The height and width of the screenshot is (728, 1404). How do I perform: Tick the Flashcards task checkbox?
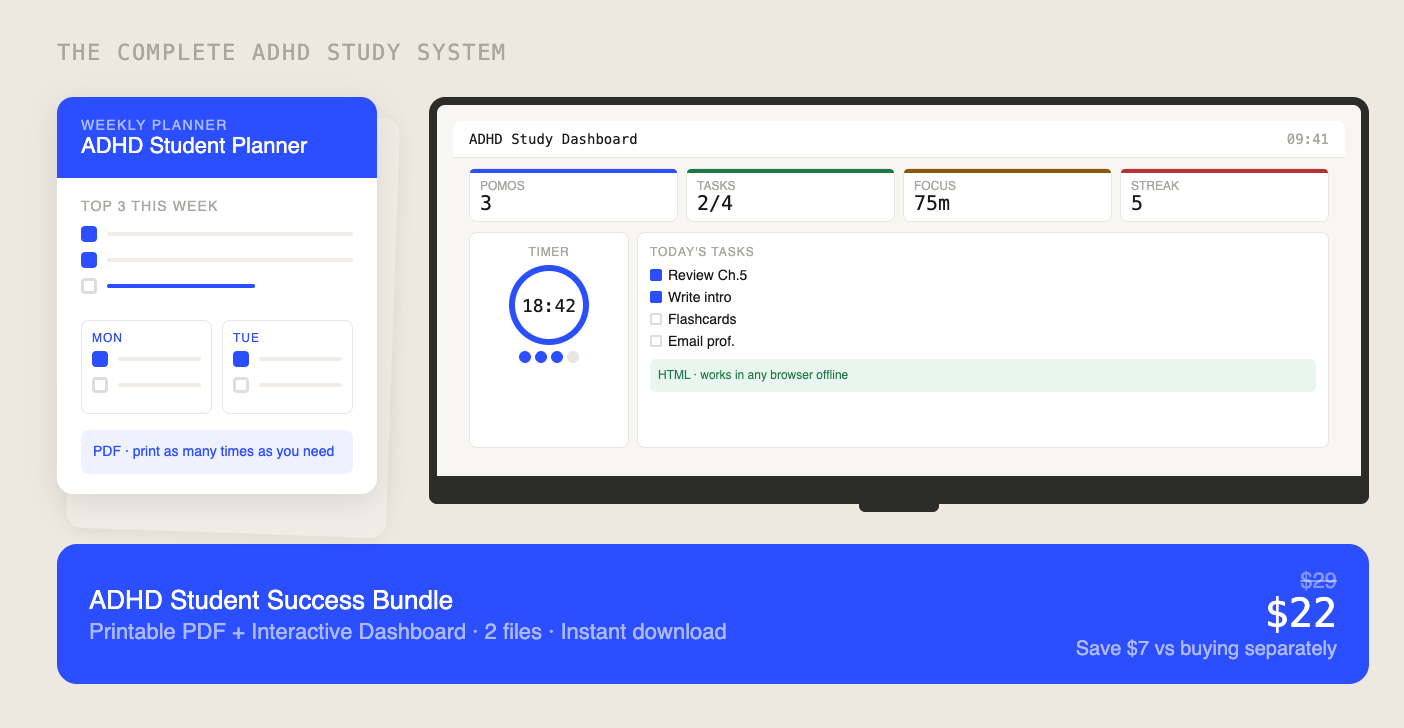click(656, 319)
